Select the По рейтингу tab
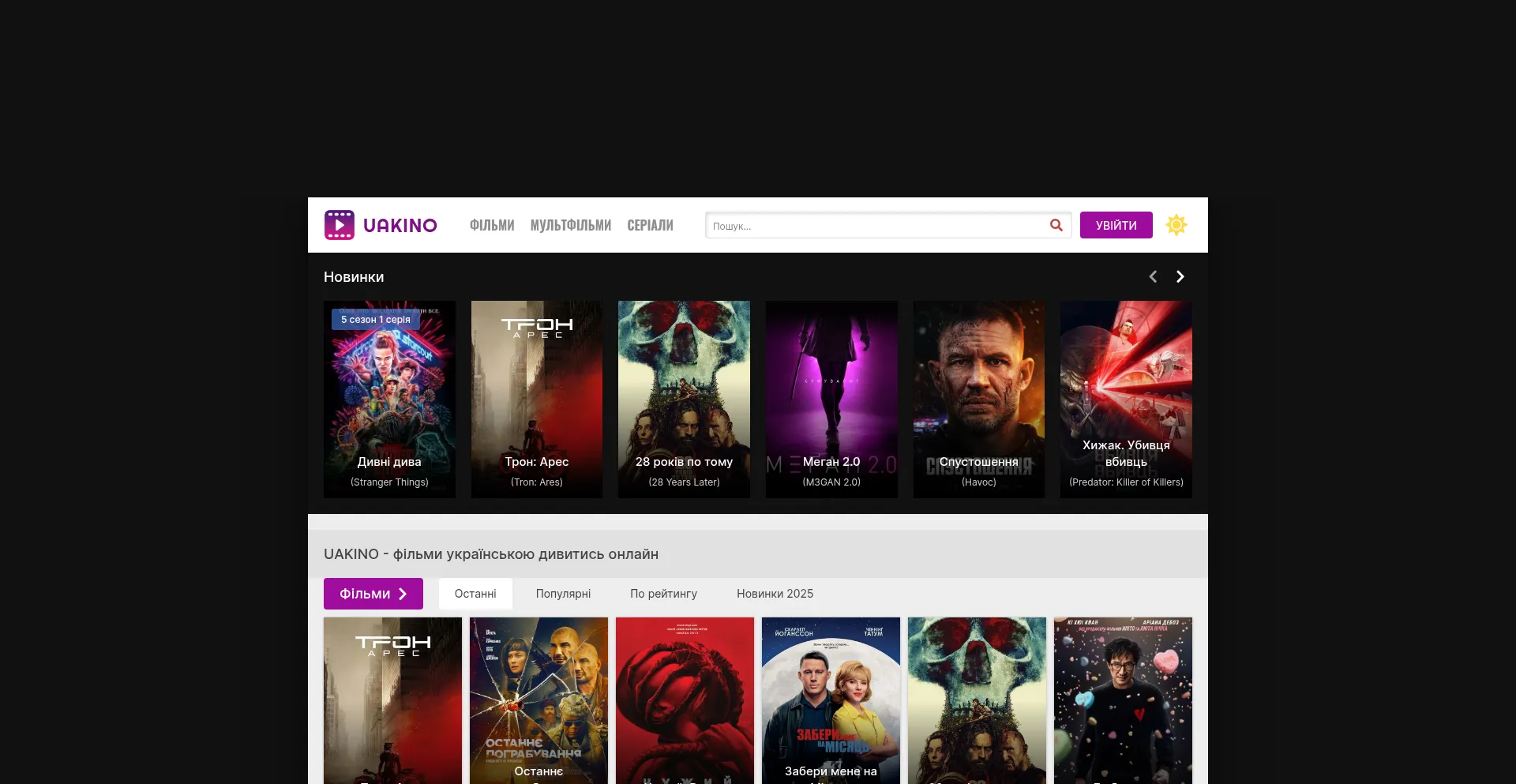The width and height of the screenshot is (1516, 784). click(663, 594)
